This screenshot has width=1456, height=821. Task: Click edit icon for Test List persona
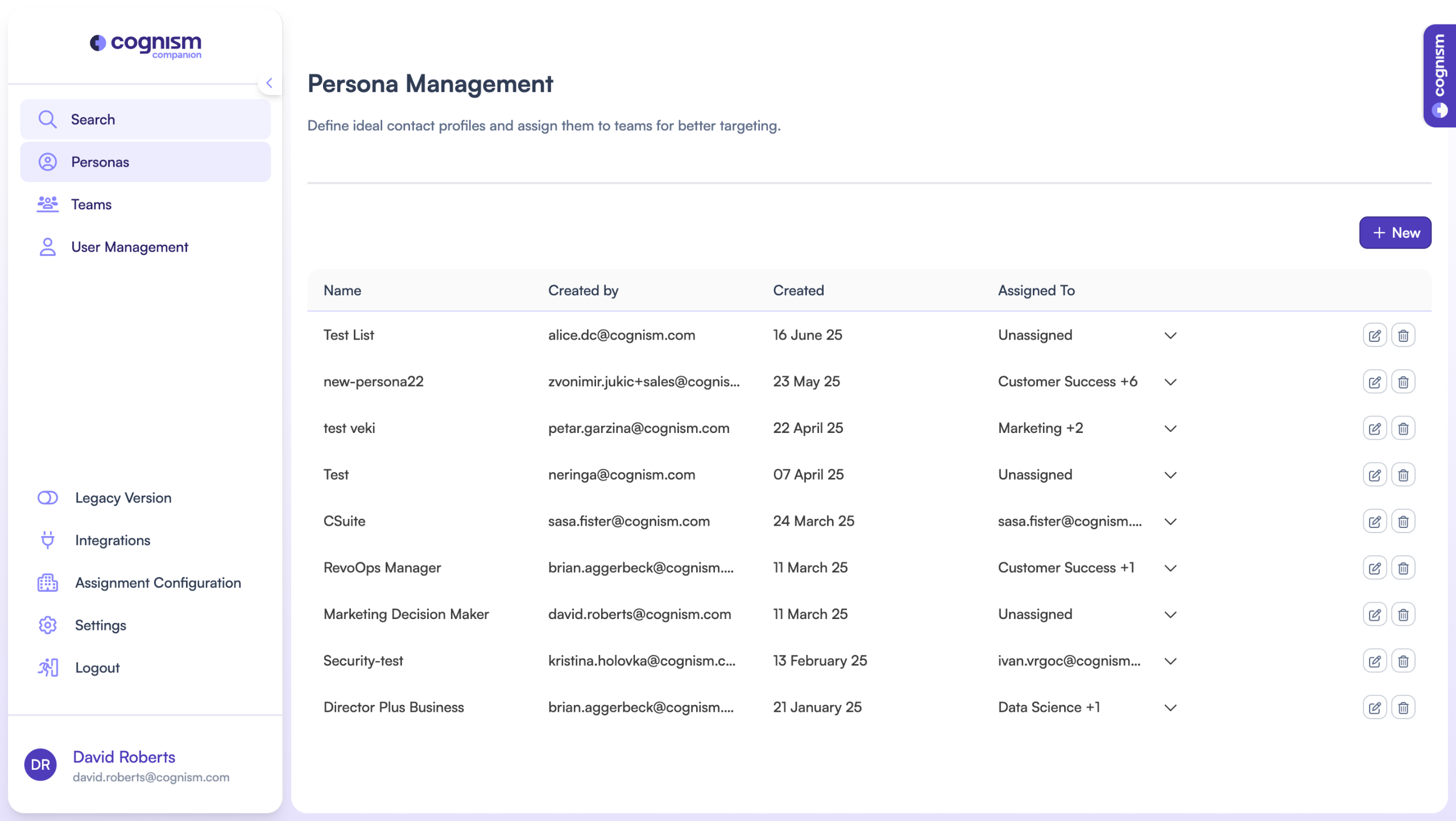(1374, 336)
